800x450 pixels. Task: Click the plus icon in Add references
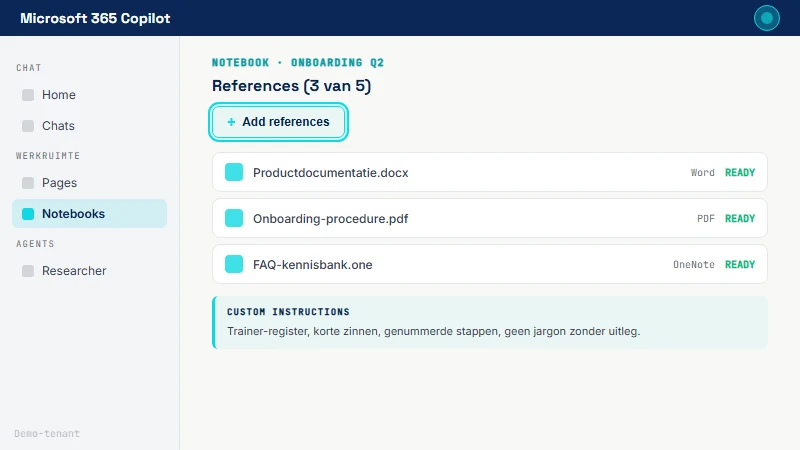pos(231,122)
